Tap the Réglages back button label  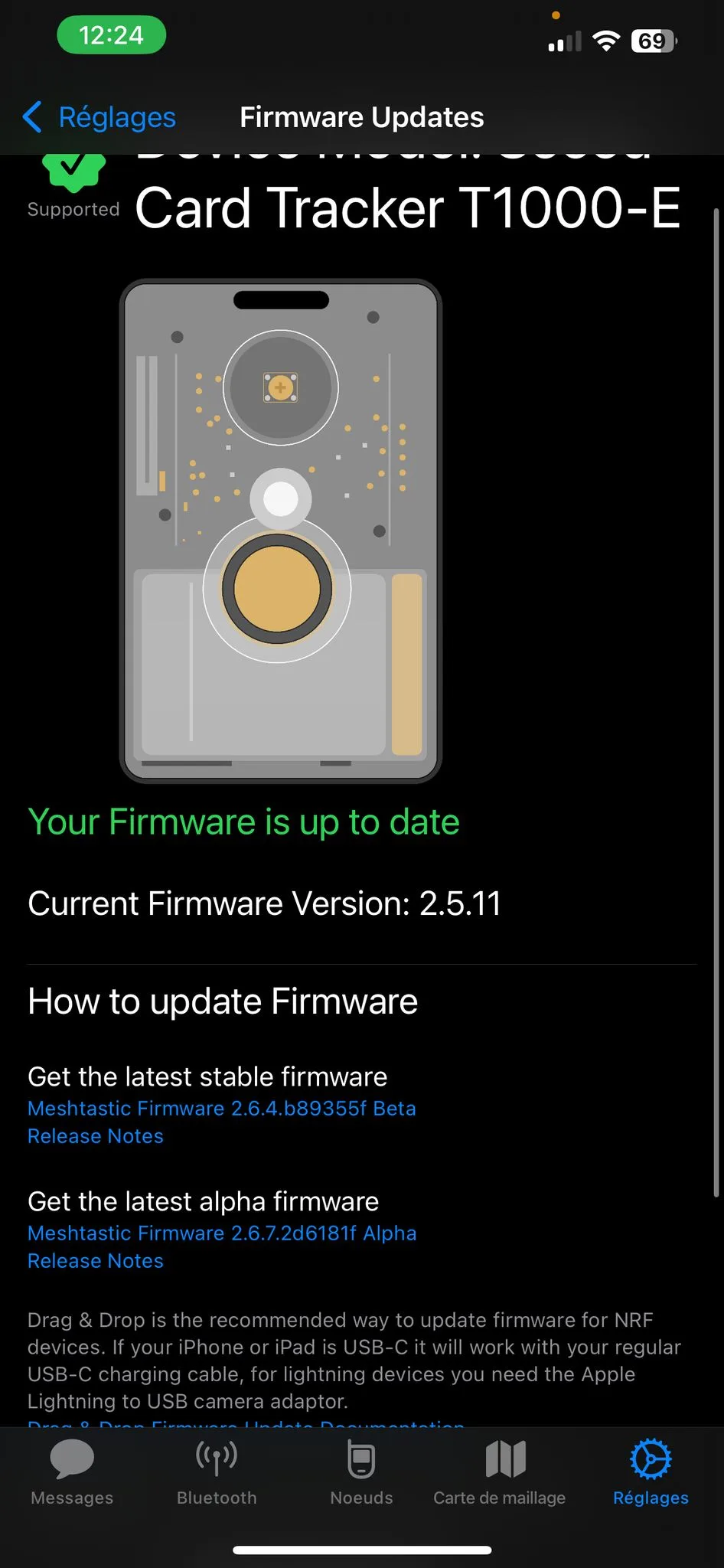tap(117, 117)
